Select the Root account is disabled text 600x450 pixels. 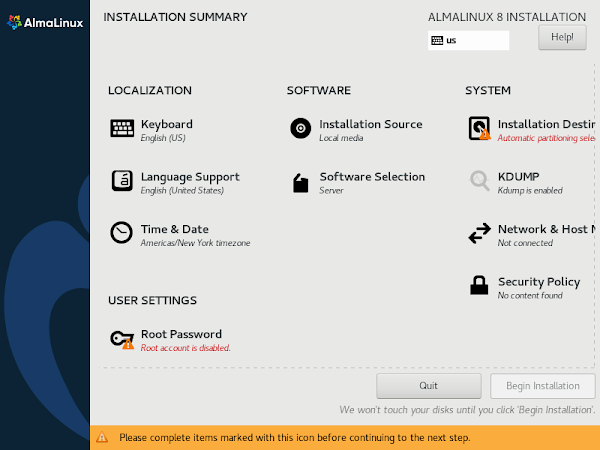click(x=186, y=348)
